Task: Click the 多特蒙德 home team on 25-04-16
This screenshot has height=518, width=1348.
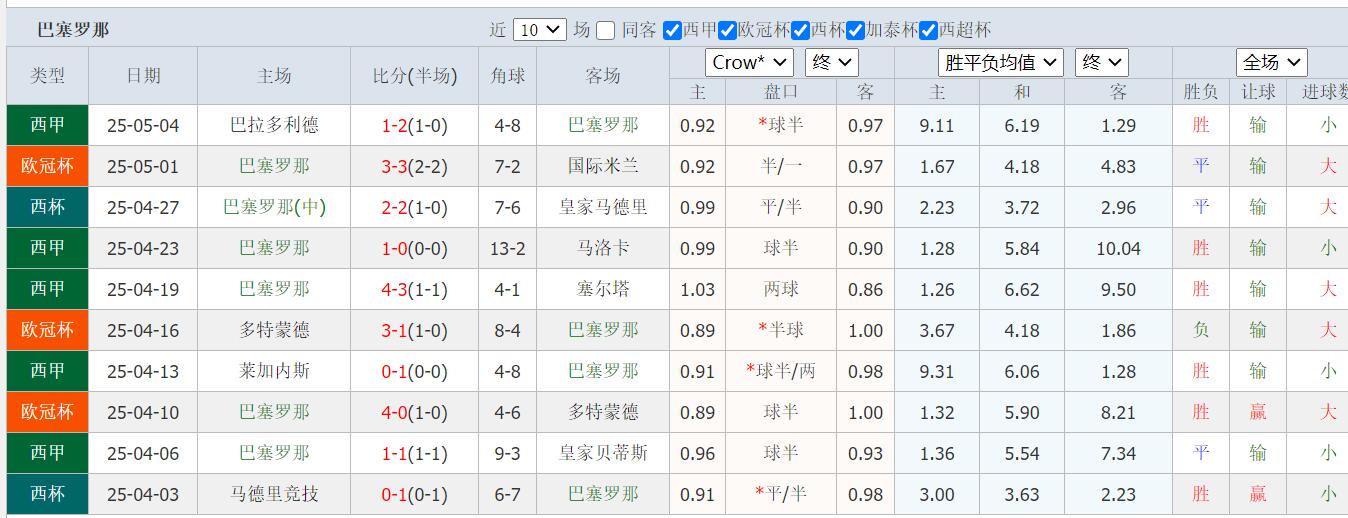Action: point(274,330)
